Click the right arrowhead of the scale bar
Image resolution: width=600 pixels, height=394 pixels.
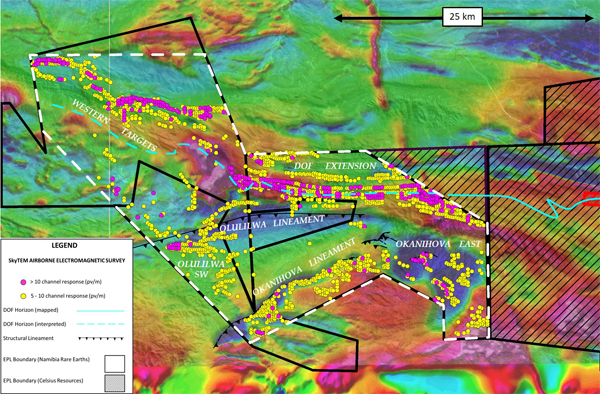587,18
